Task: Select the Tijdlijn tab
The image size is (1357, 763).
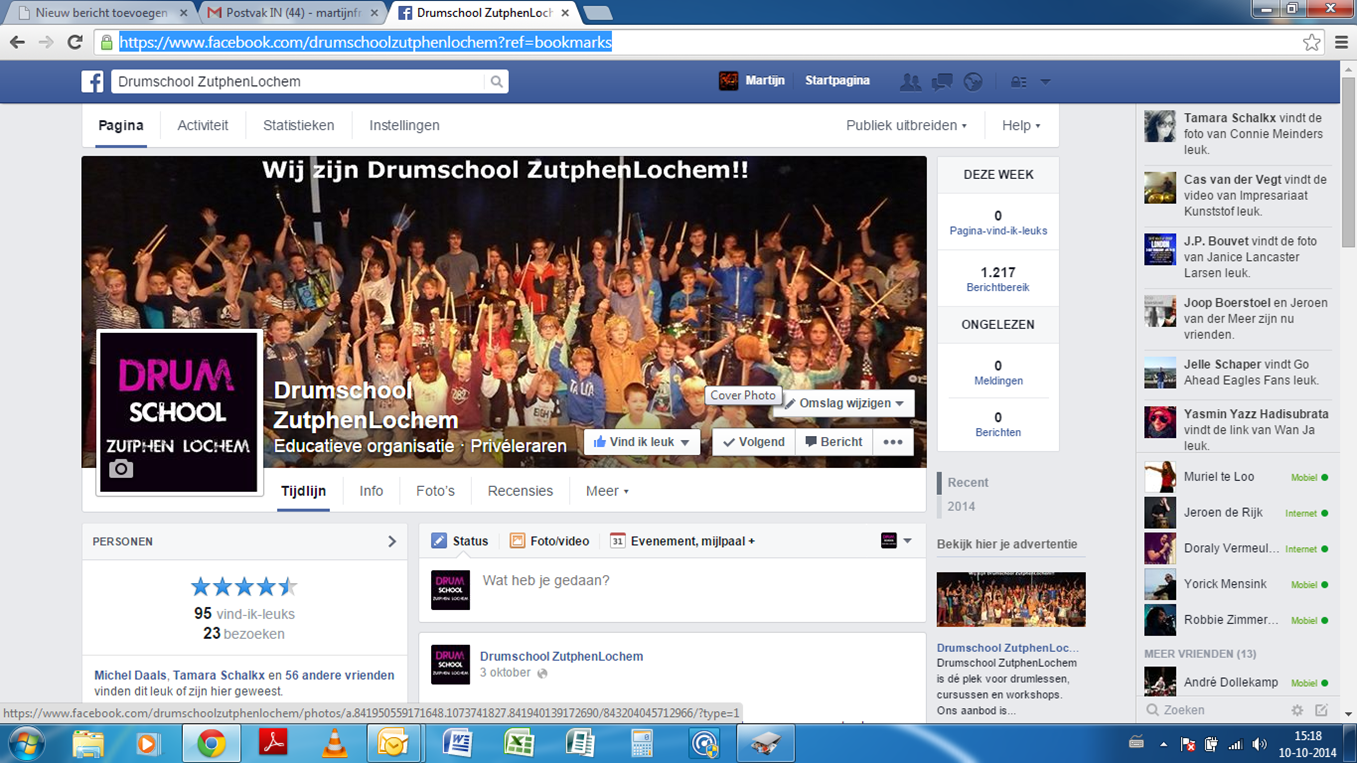Action: tap(304, 491)
